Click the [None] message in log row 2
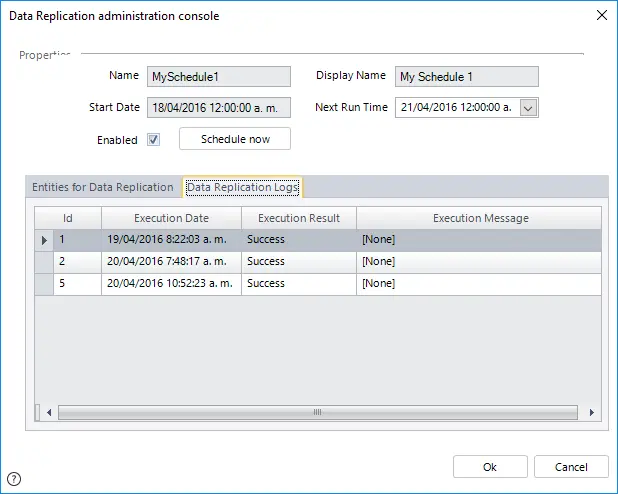 [x=479, y=262]
